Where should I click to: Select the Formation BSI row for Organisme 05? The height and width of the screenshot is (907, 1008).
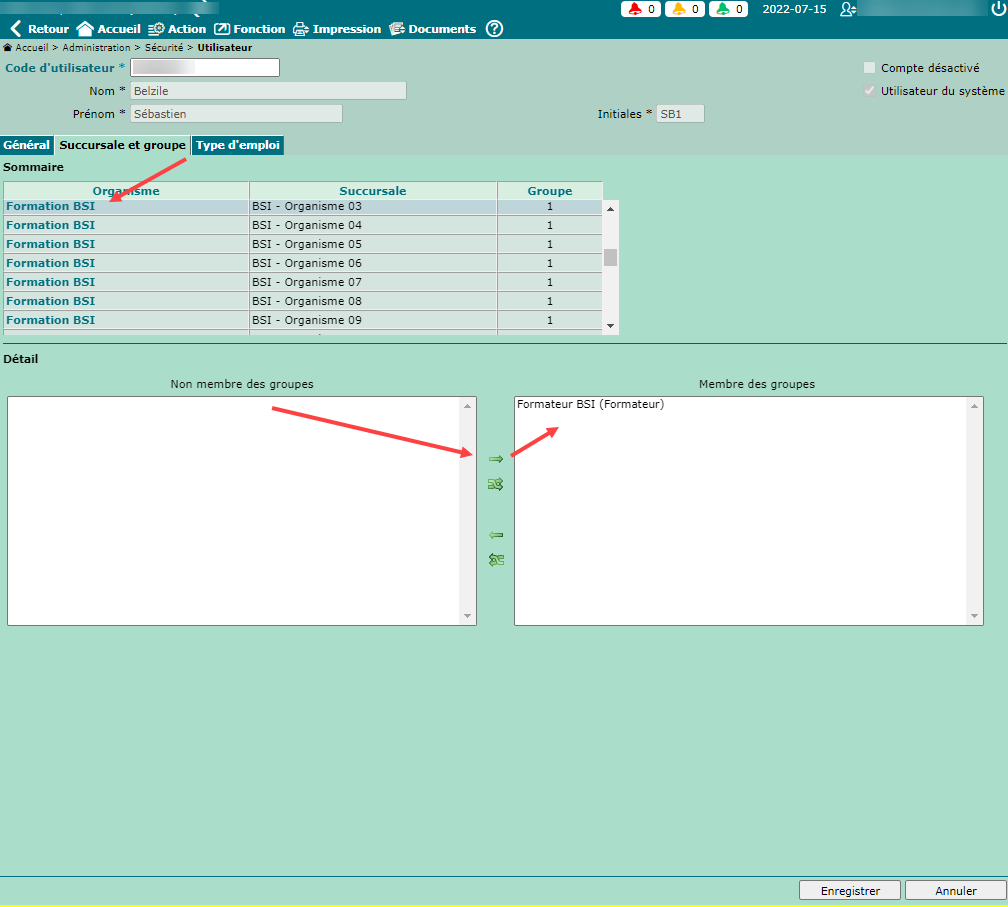point(51,244)
